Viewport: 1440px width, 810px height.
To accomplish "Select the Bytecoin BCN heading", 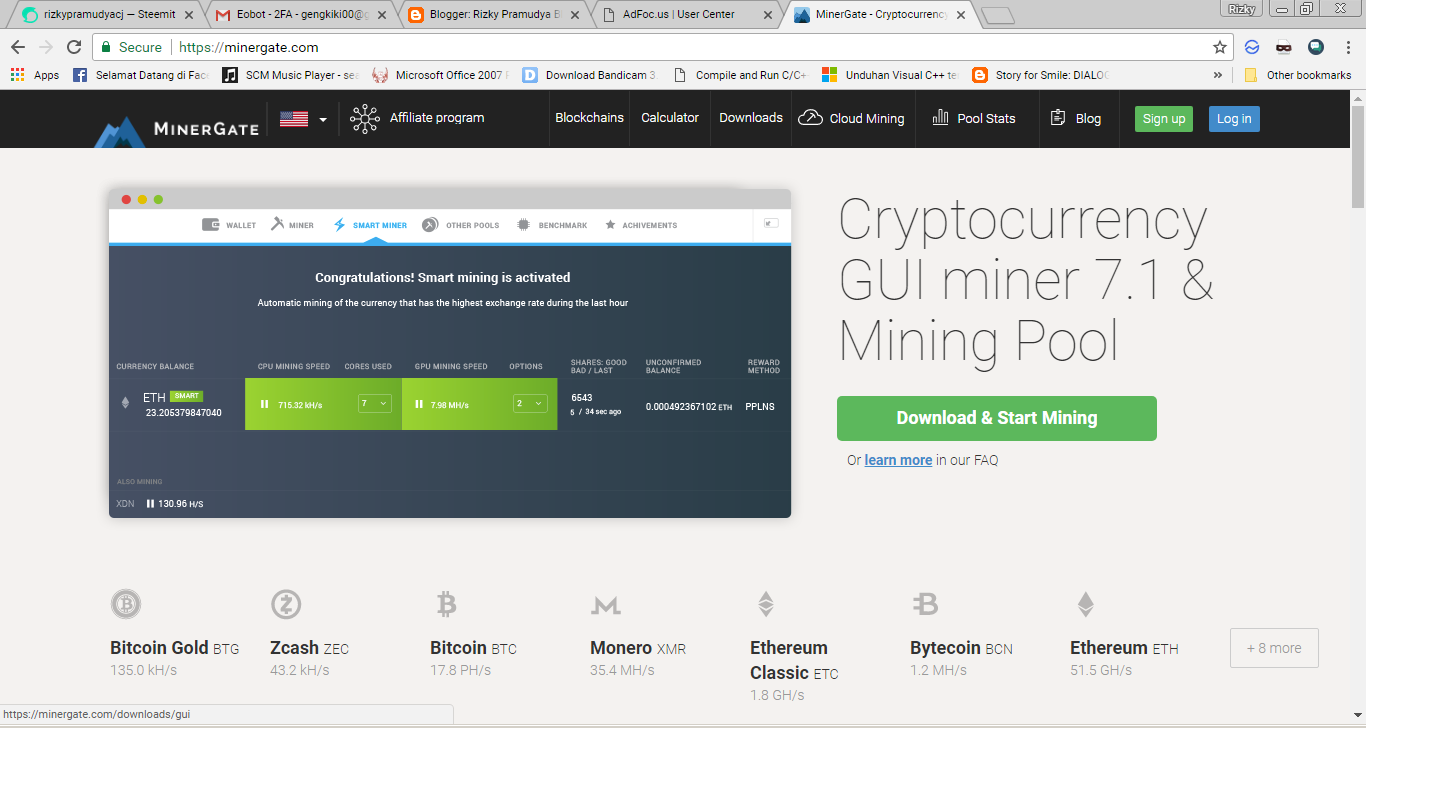I will [961, 648].
